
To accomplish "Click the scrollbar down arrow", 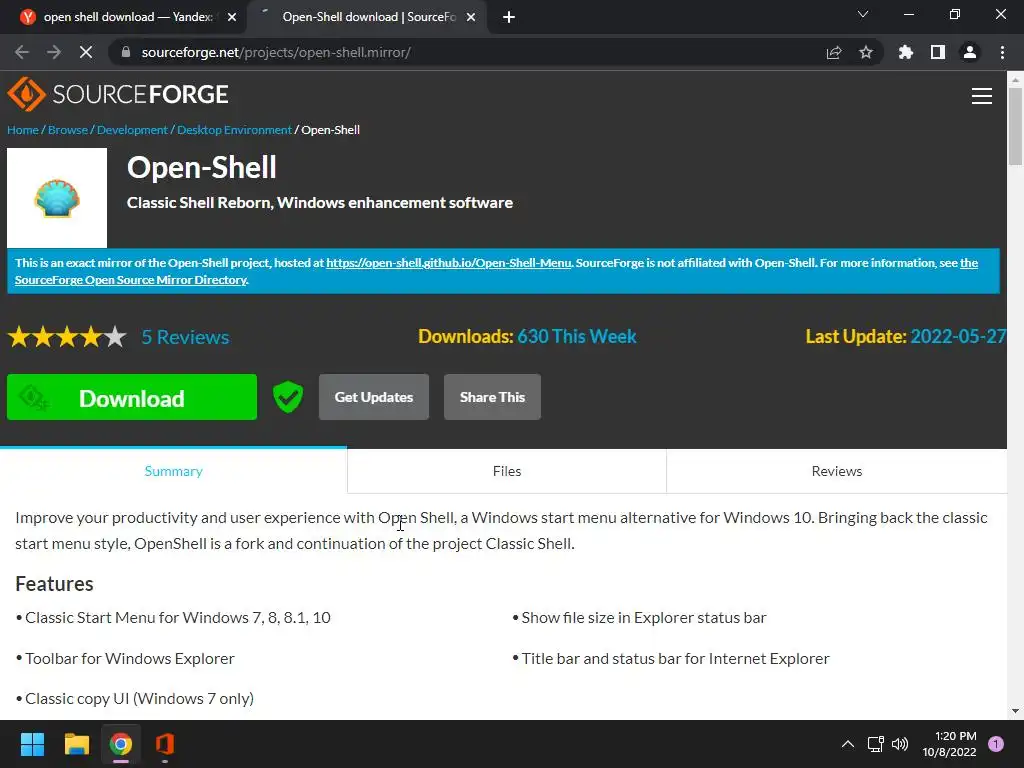I will point(1015,711).
